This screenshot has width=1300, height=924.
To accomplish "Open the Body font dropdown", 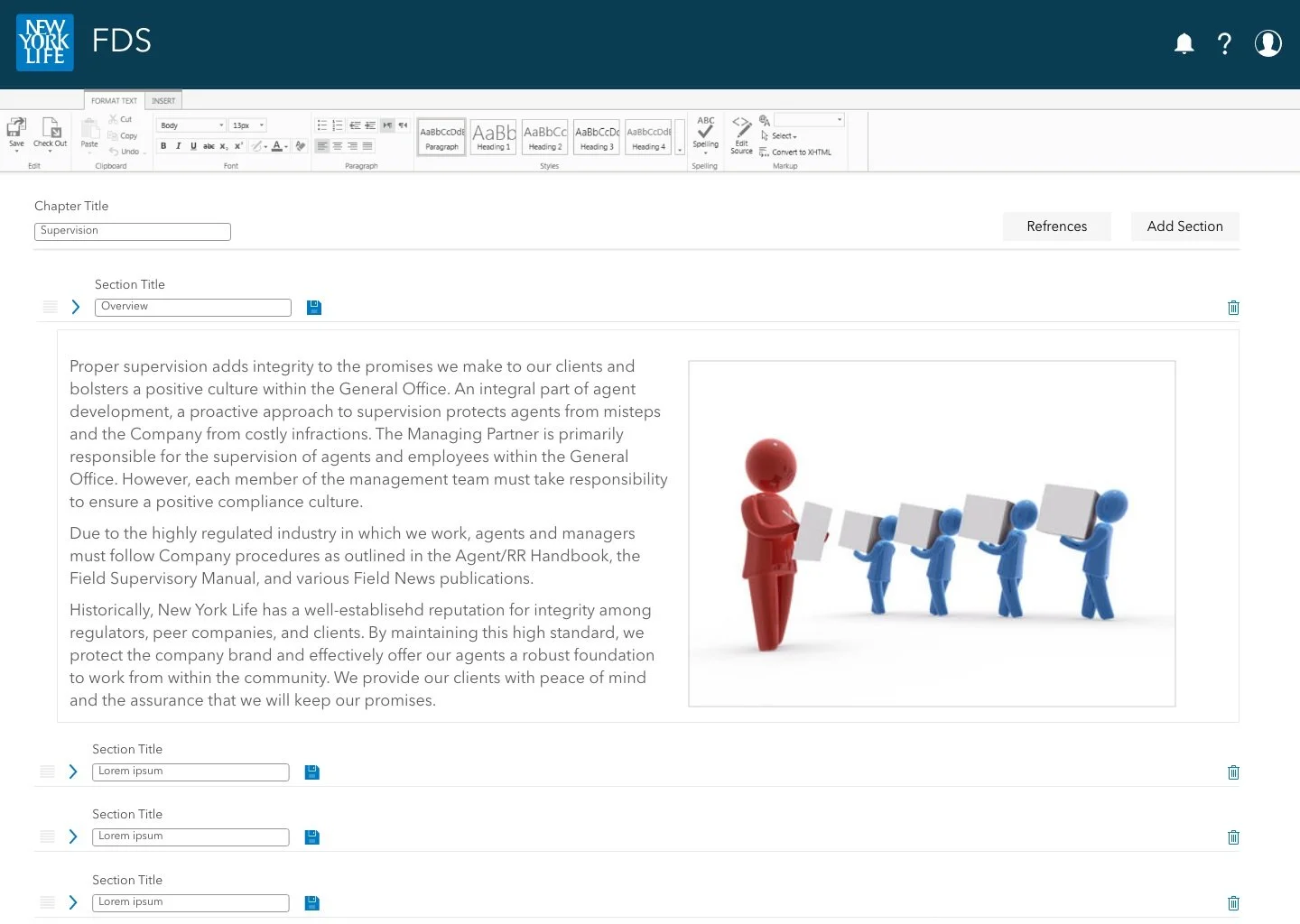I will [x=190, y=125].
